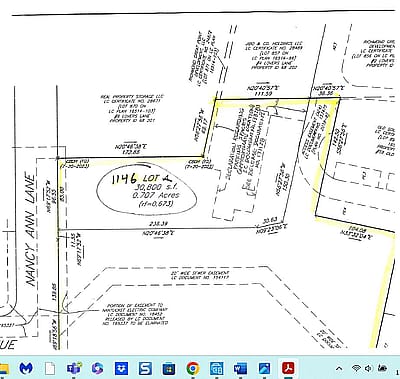Open Malwarebytes from the taskbar

(26, 368)
